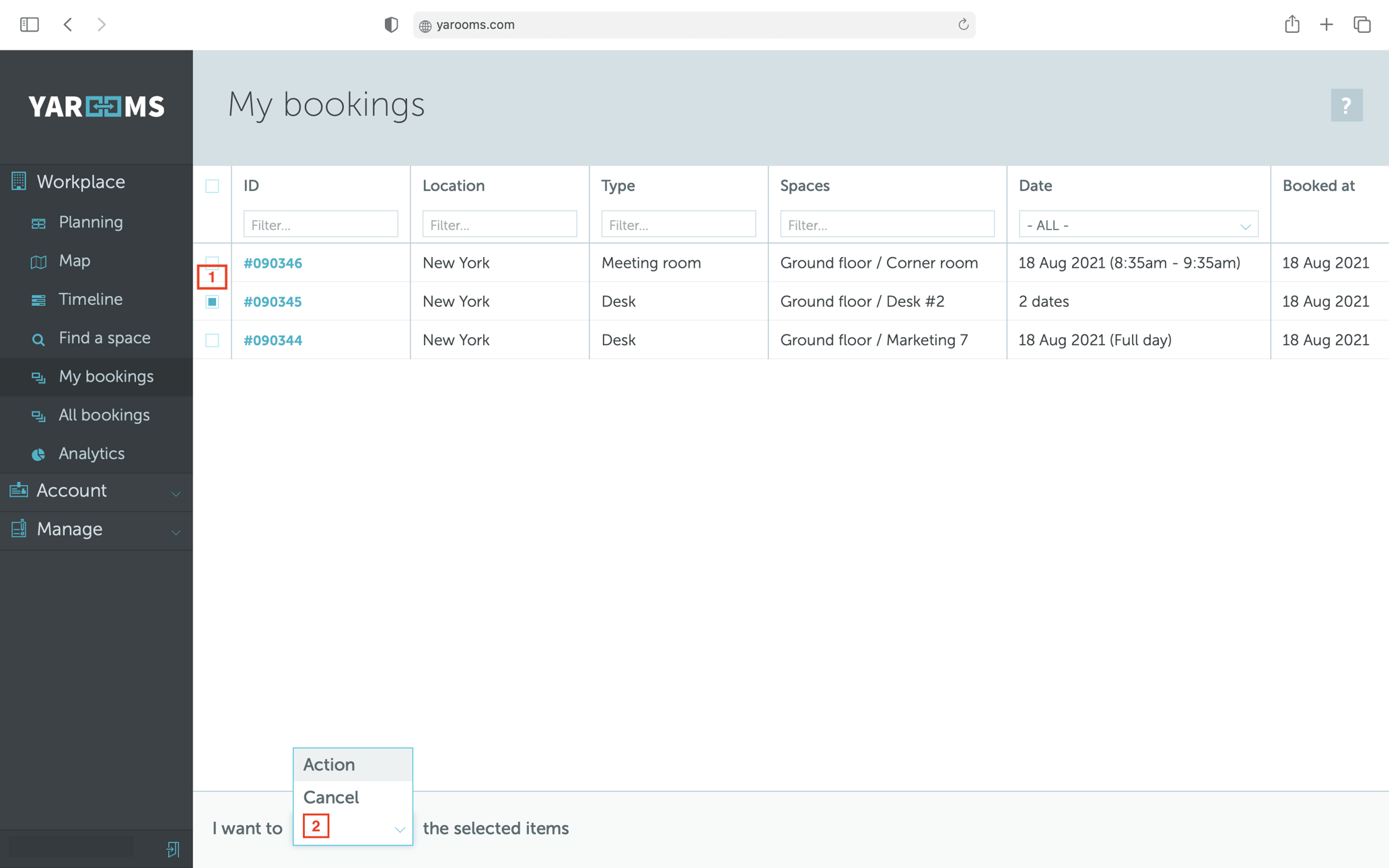1389x868 pixels.
Task: Open the Date ALL filter dropdown
Action: [x=1137, y=224]
